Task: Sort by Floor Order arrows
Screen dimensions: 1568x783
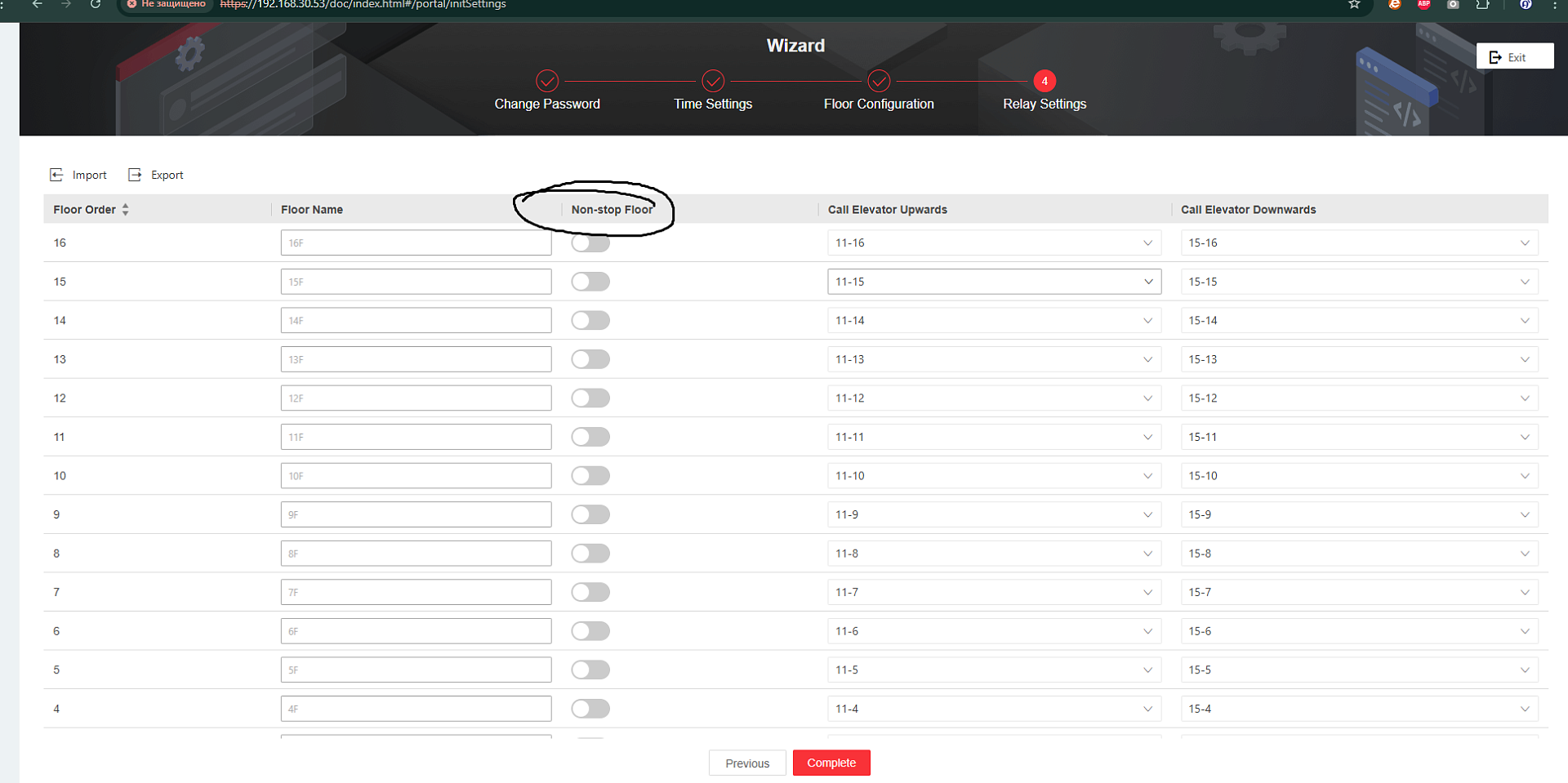Action: click(x=125, y=210)
